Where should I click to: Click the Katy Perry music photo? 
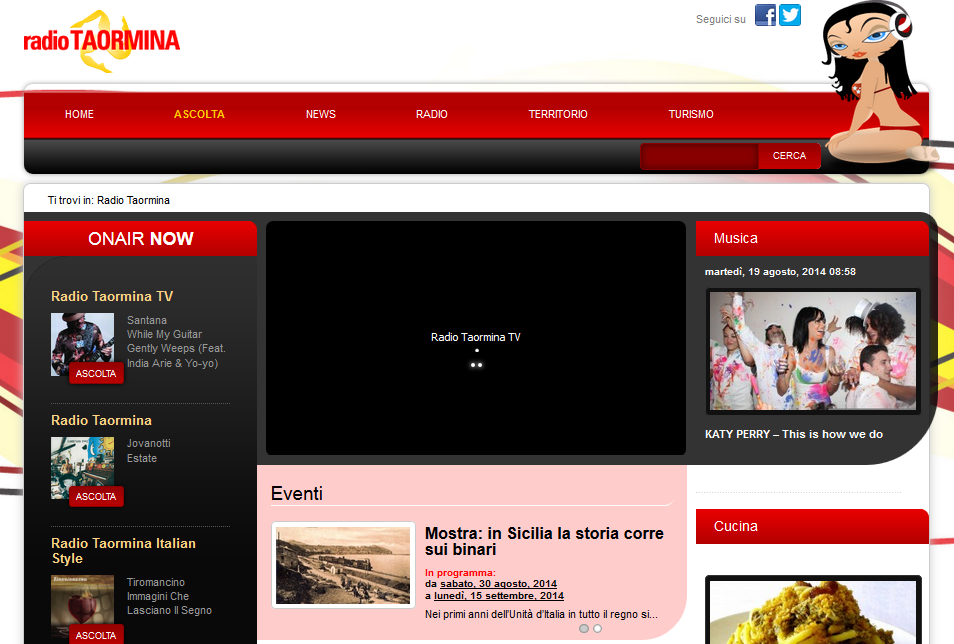coord(812,351)
